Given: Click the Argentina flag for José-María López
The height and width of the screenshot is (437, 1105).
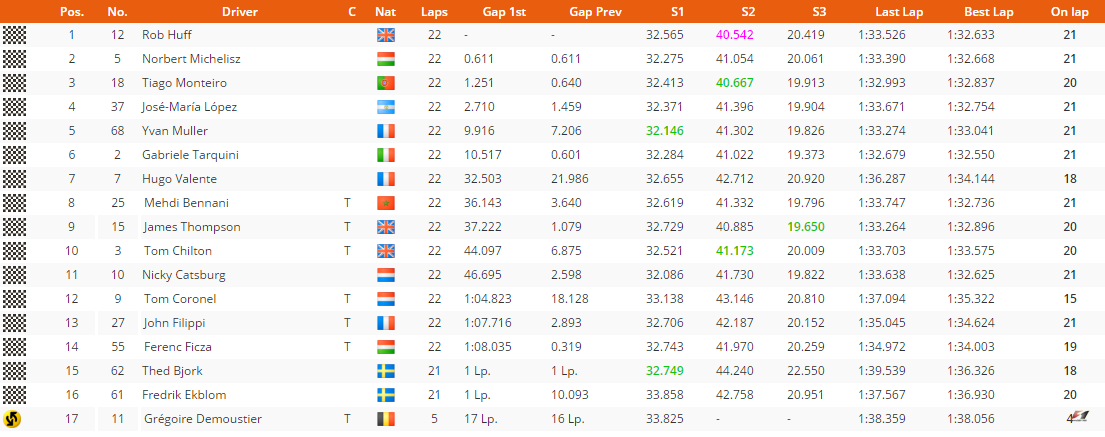Looking at the screenshot, I should (387, 107).
